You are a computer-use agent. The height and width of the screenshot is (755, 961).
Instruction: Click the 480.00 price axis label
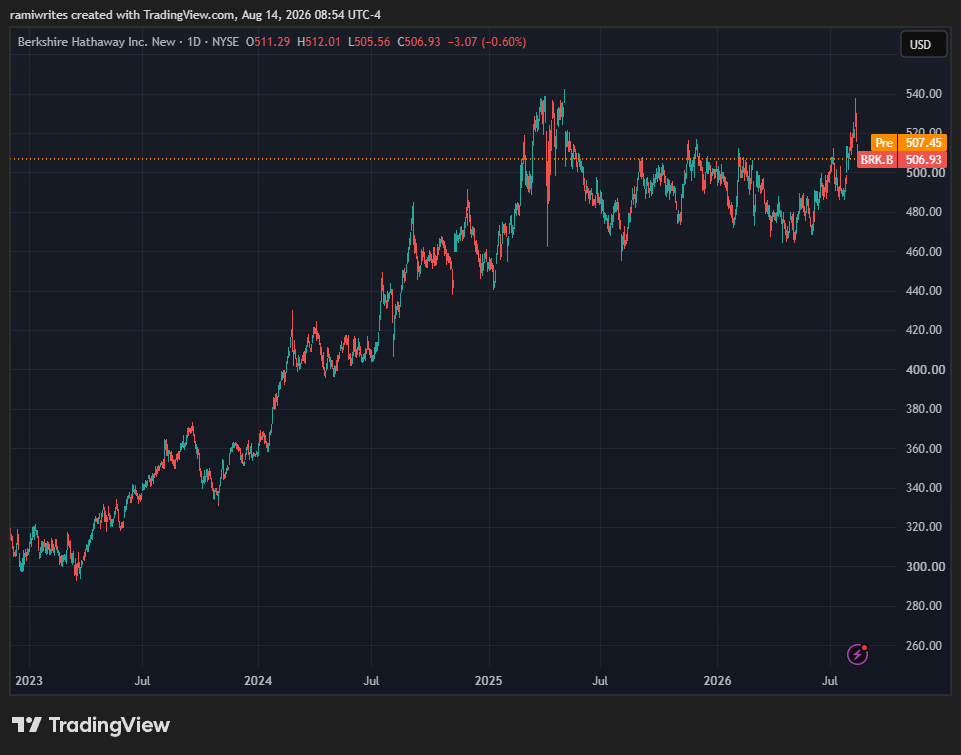click(924, 212)
